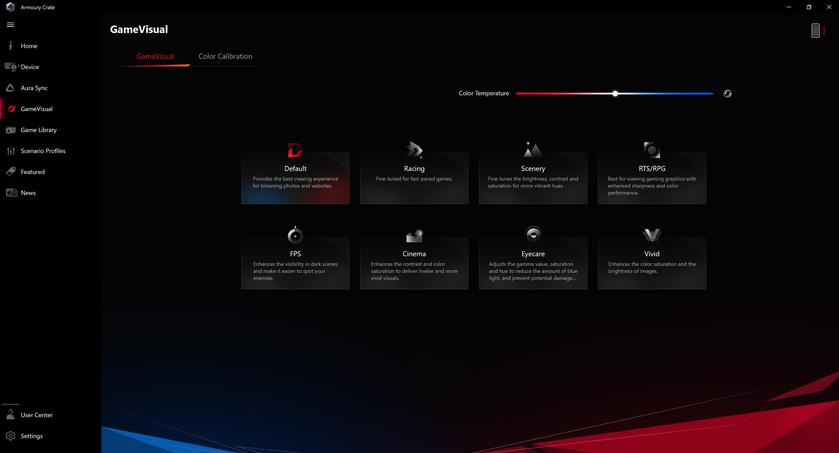Select the FPS mode card

[295, 262]
